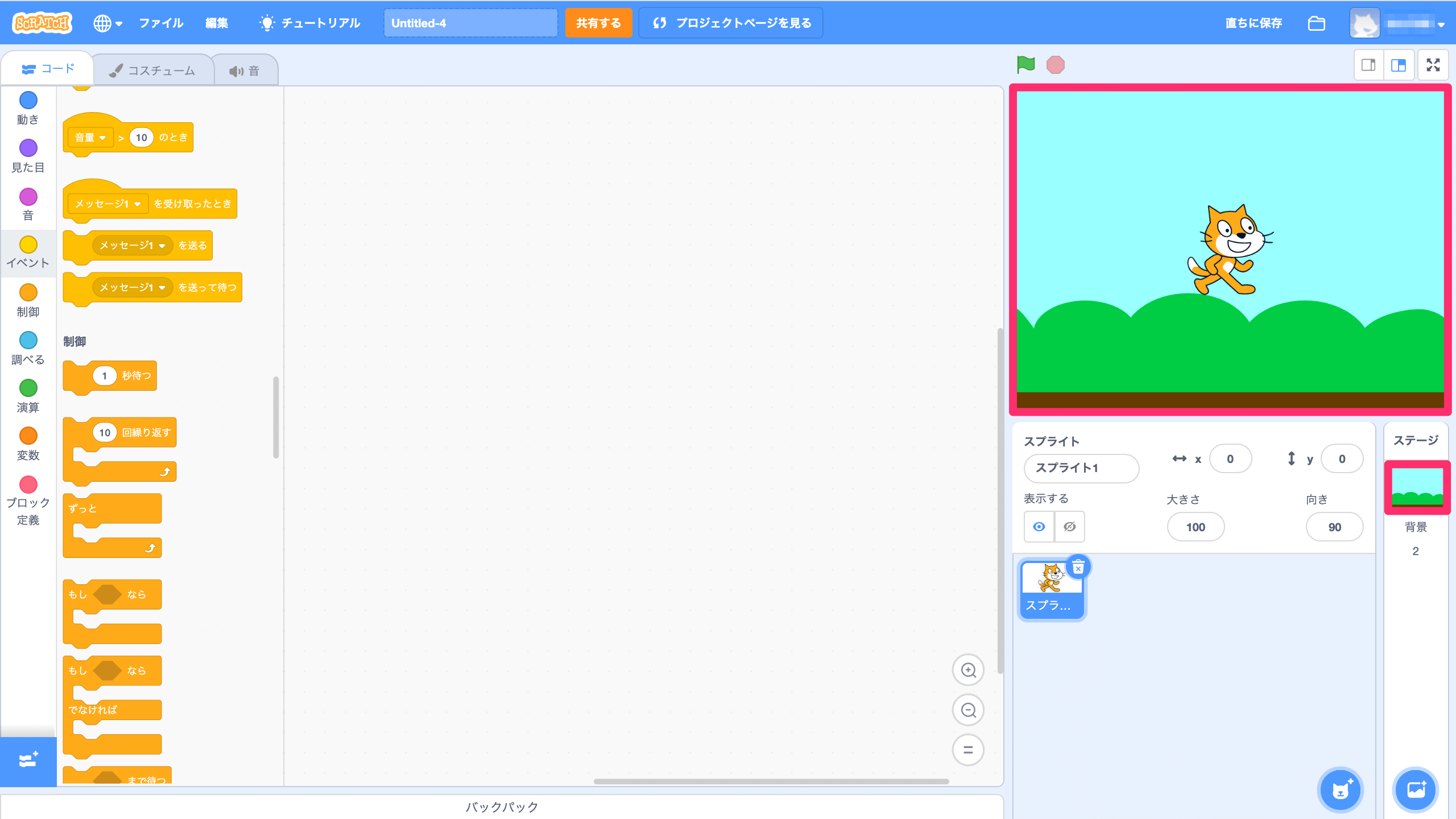Click the Scratch logo

42,23
